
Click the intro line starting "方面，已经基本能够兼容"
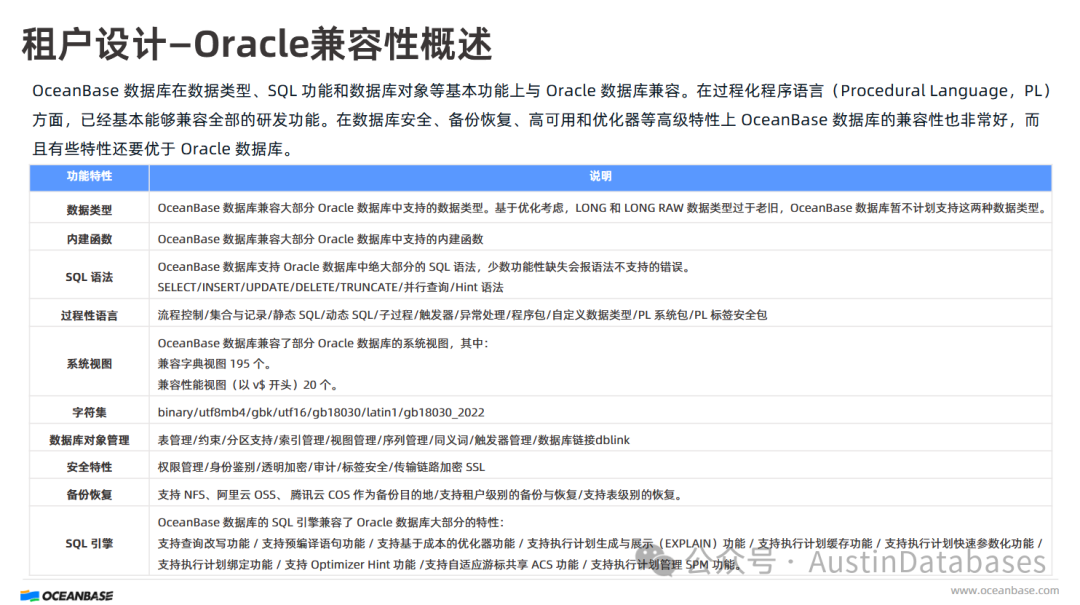tap(536, 120)
